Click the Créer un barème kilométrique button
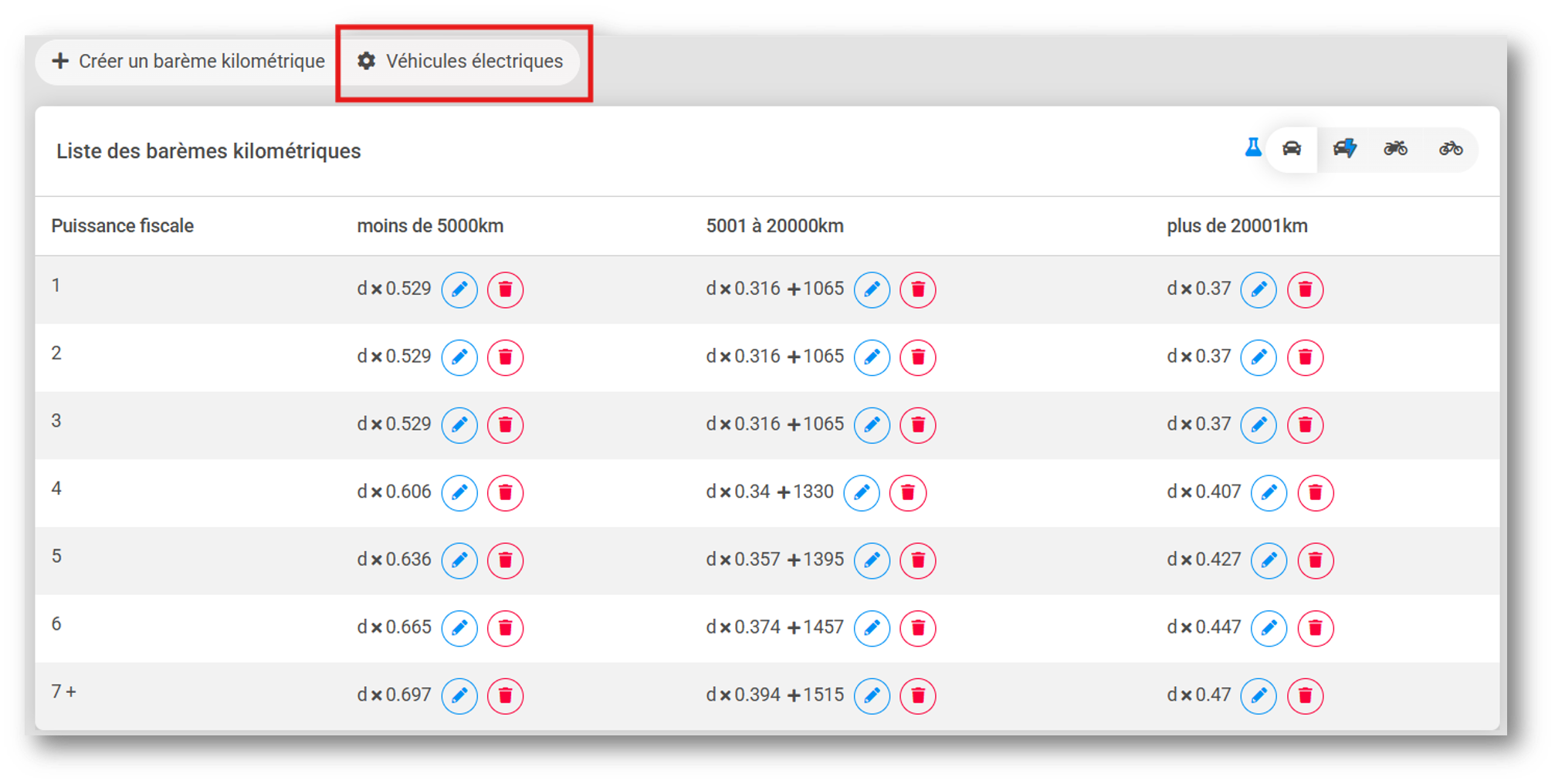 click(x=188, y=61)
